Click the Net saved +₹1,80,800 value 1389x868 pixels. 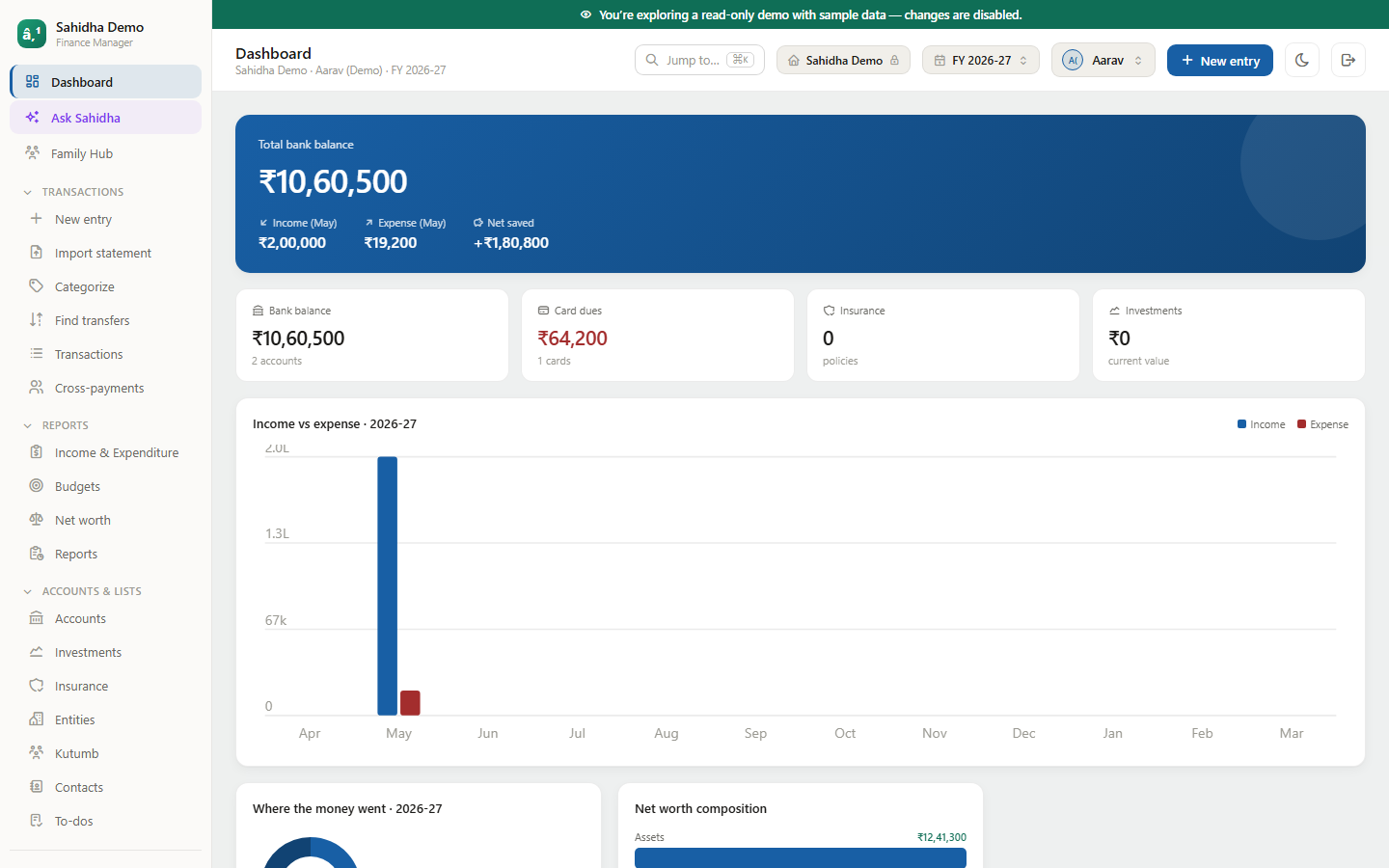point(511,243)
